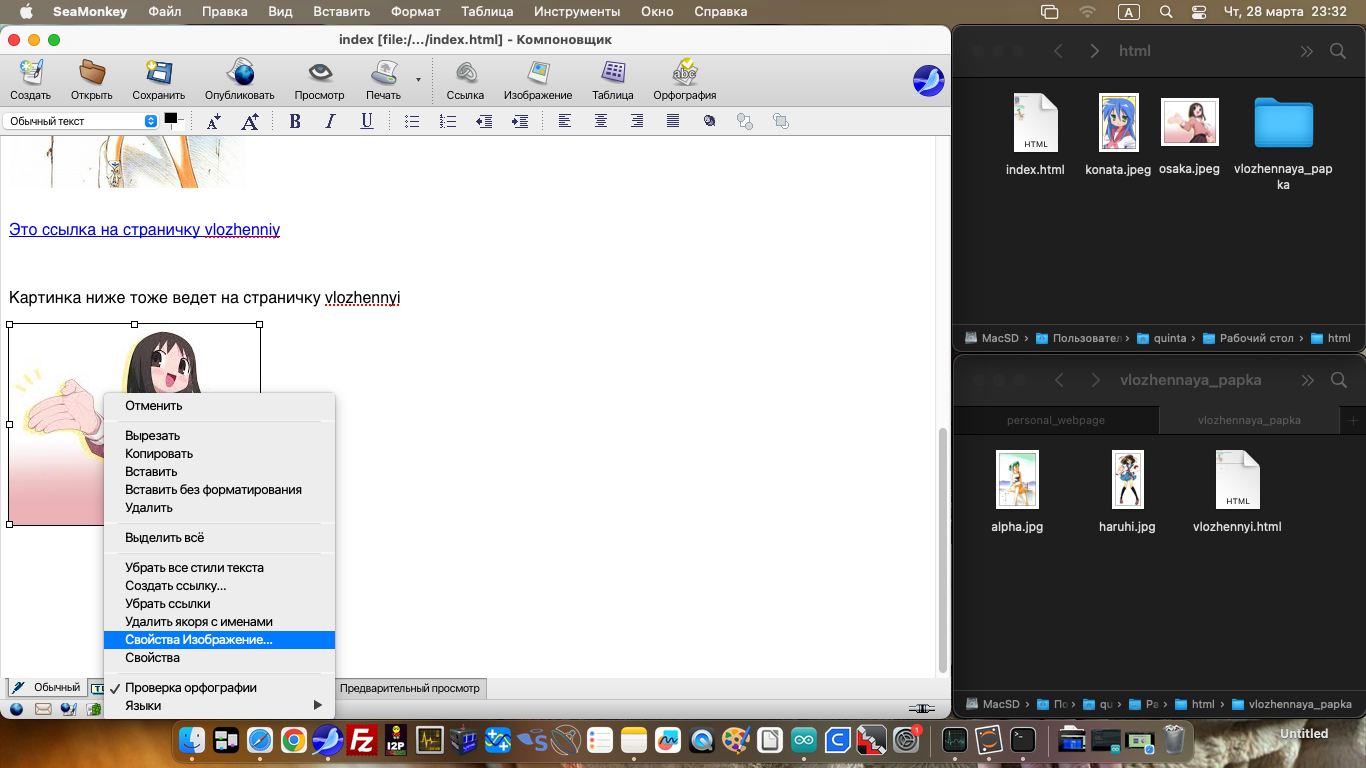Switch to the Предварительный просмотр tab
The height and width of the screenshot is (768, 1366).
409,688
